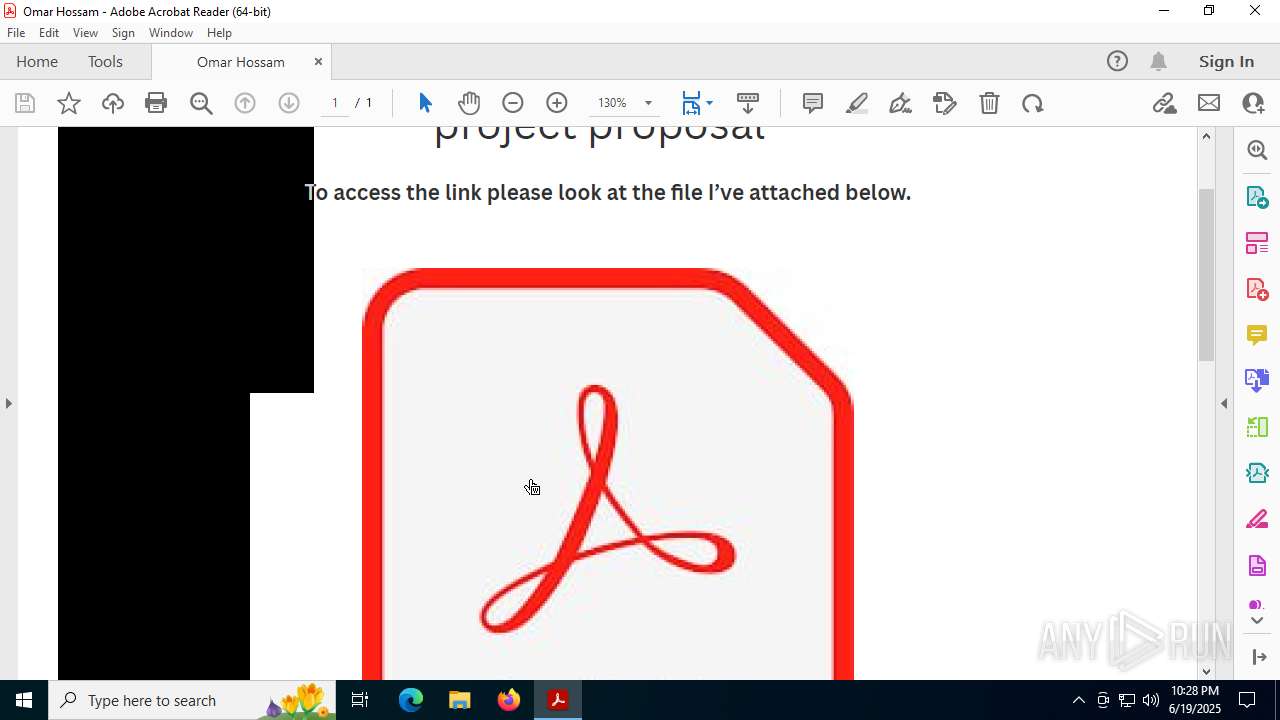Launch Firefox from the taskbar
Screen dimensions: 1280x720
coord(509,700)
